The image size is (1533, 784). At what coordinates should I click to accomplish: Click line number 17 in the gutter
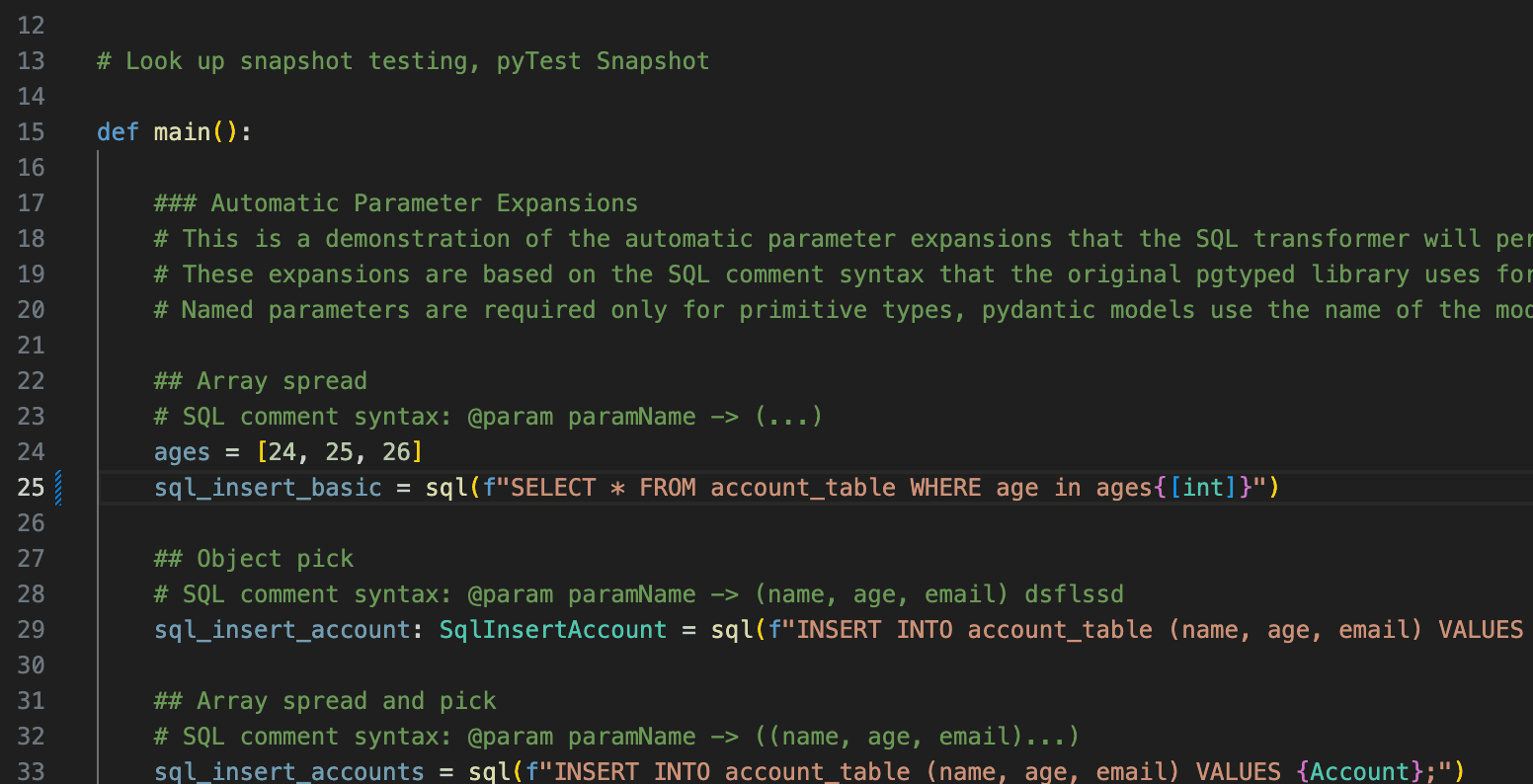pyautogui.click(x=32, y=203)
